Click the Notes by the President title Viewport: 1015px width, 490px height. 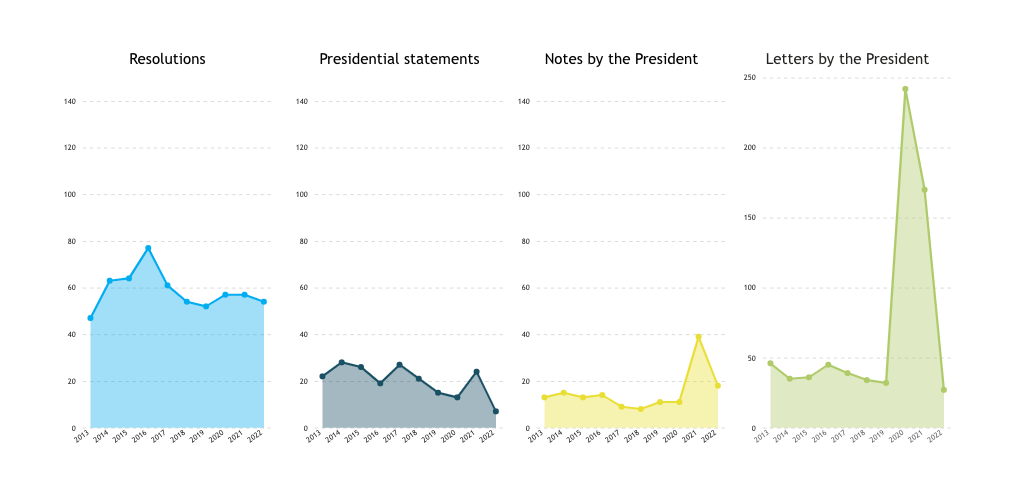621,59
